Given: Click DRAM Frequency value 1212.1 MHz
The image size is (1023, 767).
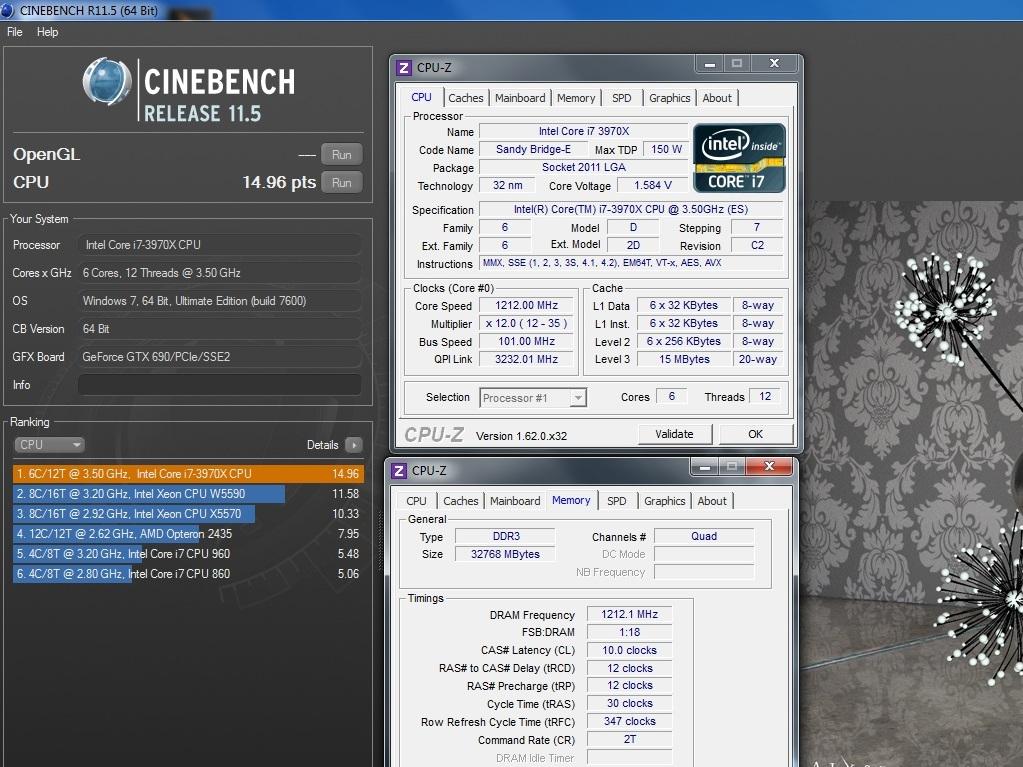Looking at the screenshot, I should pyautogui.click(x=630, y=614).
